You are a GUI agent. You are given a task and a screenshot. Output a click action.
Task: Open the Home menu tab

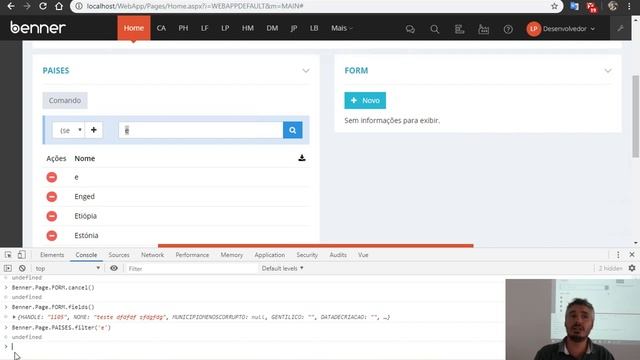[x=134, y=28]
